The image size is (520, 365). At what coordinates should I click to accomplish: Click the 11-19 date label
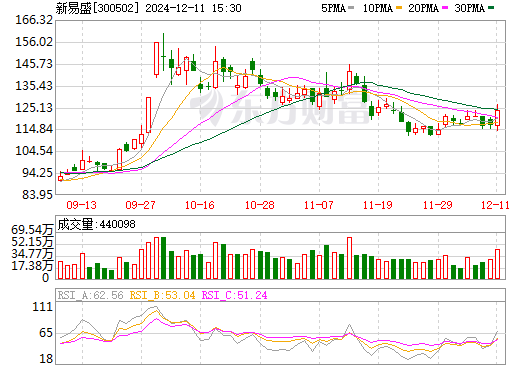(378, 205)
